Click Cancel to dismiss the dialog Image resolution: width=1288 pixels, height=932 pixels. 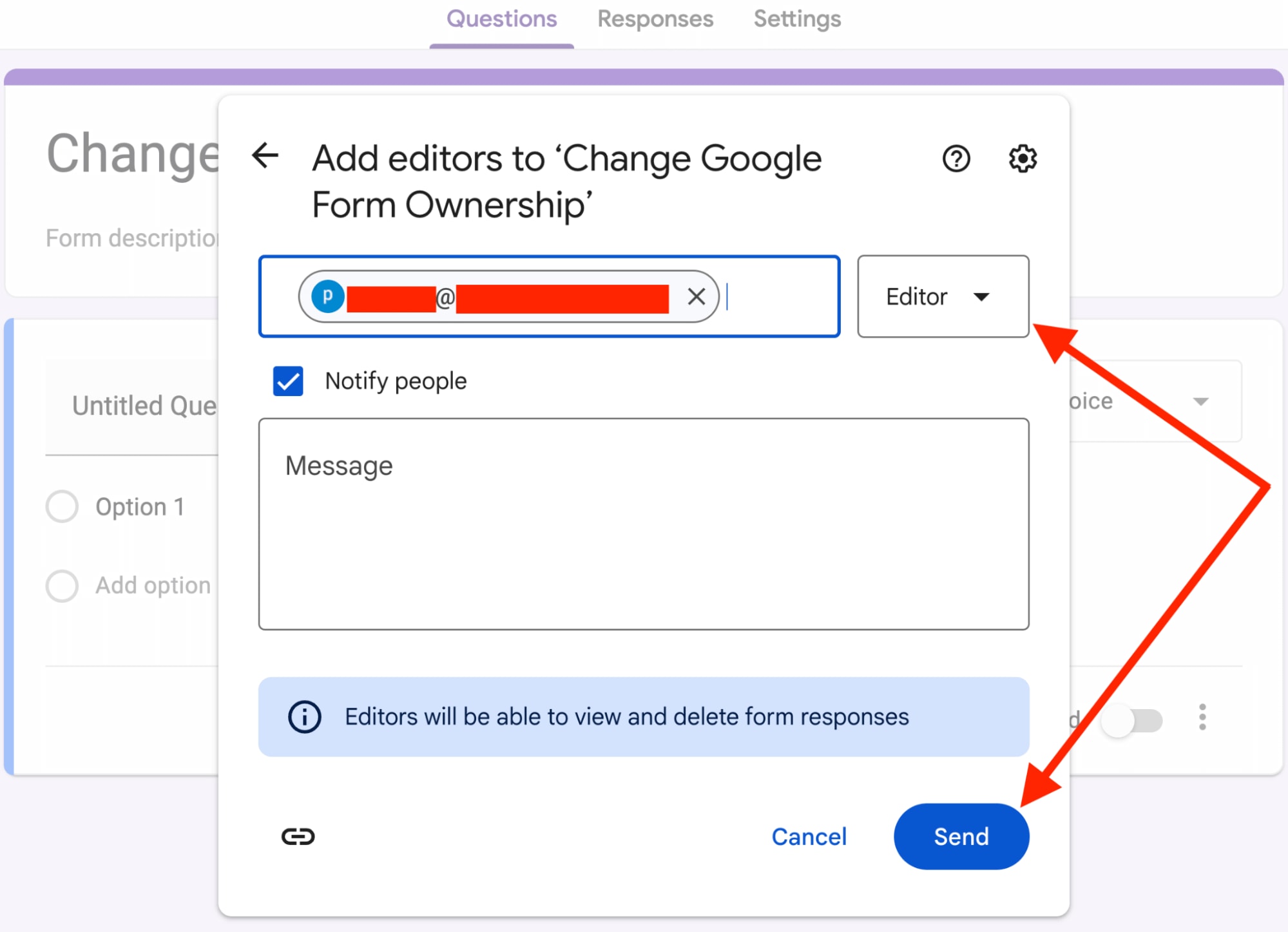click(809, 836)
